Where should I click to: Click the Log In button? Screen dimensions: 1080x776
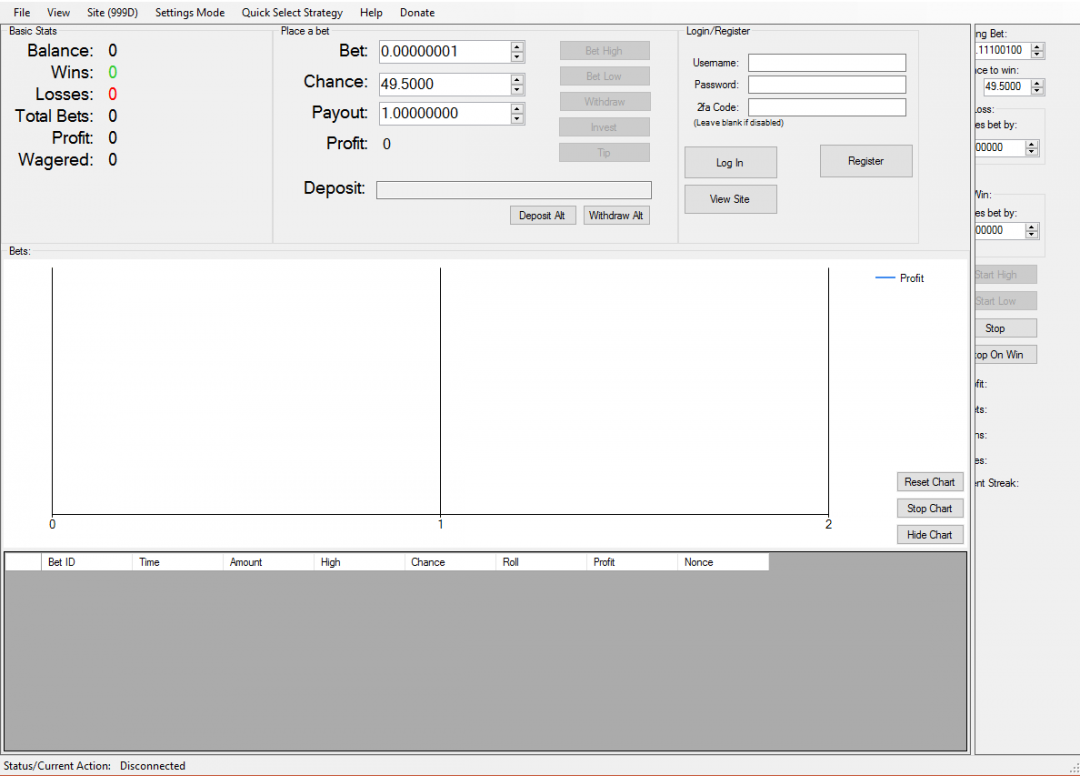pyautogui.click(x=730, y=163)
